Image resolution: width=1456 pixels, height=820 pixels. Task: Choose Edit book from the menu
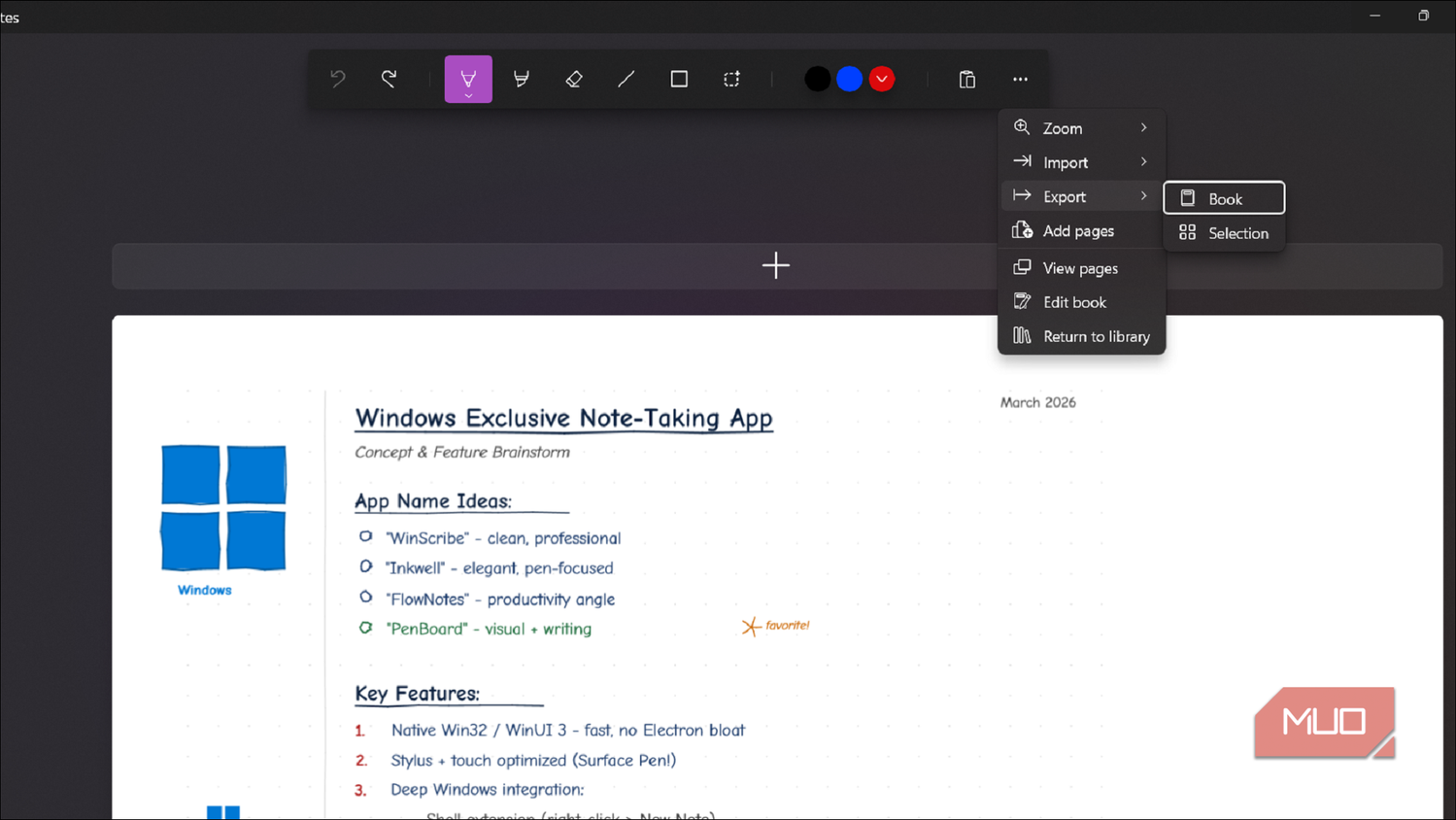(x=1081, y=302)
